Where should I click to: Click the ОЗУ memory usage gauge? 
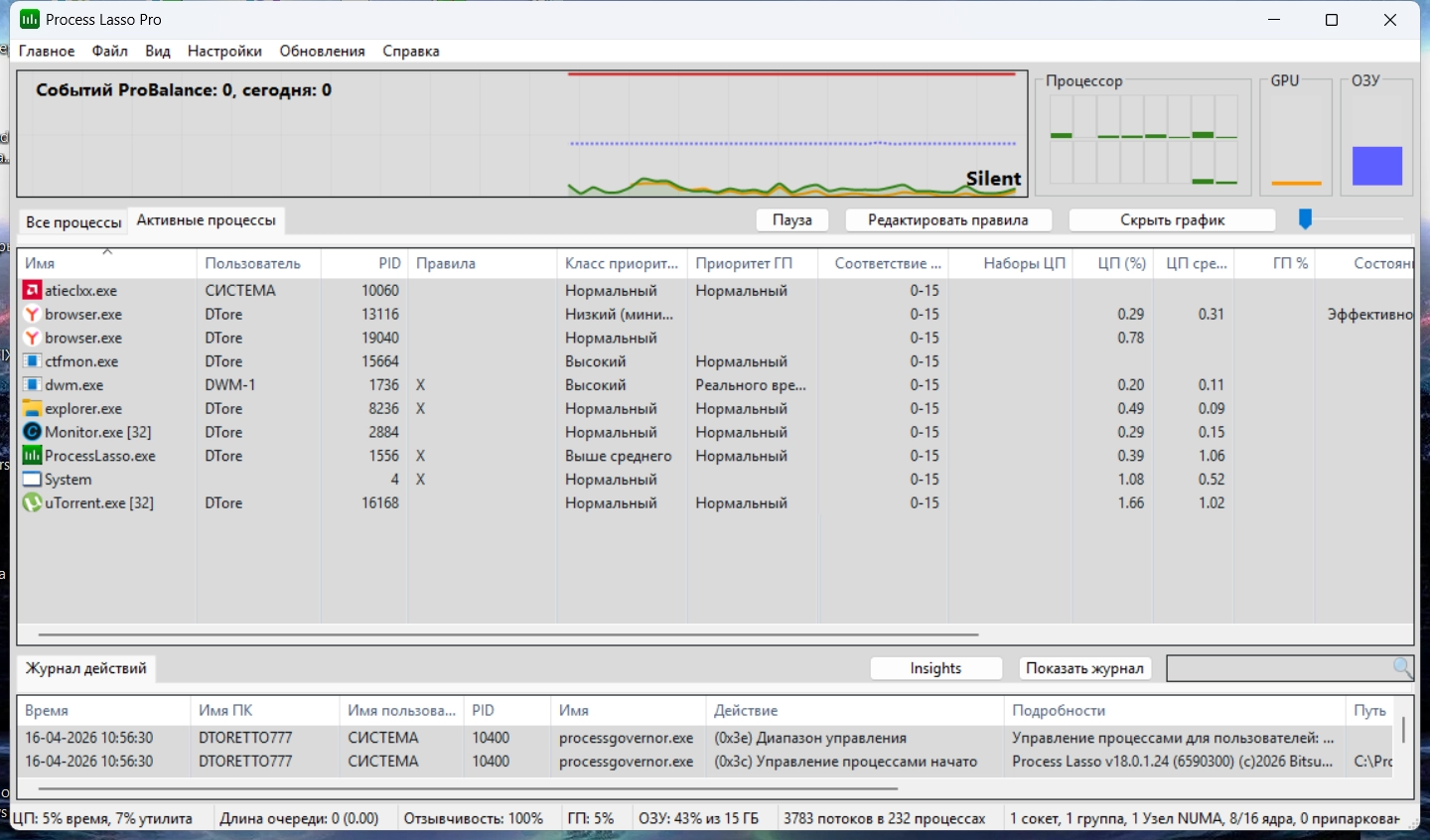click(x=1377, y=139)
